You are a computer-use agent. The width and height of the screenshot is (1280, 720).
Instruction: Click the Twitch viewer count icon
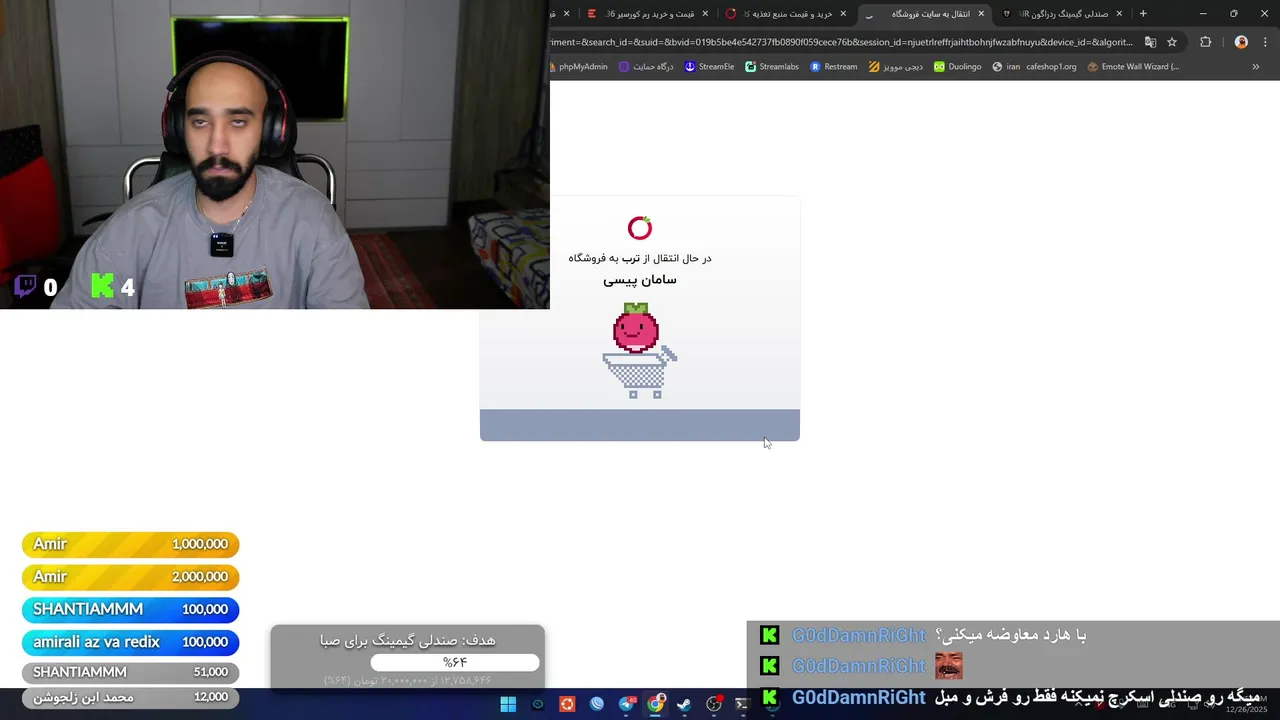pos(26,287)
